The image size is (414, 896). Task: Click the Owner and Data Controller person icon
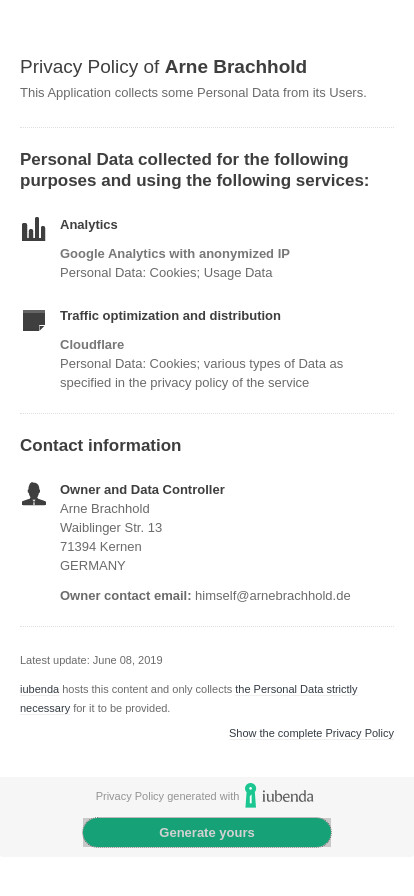tap(34, 494)
